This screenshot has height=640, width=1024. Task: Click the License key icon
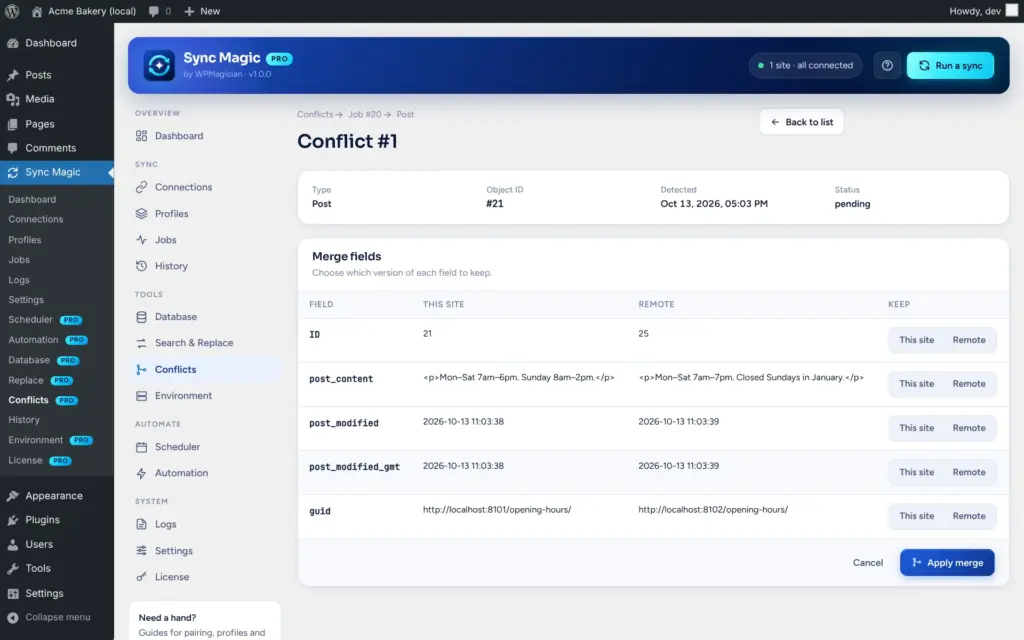tap(141, 577)
